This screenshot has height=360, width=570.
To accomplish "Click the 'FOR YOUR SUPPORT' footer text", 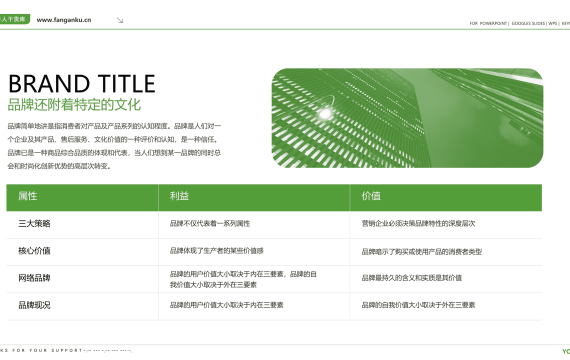I will 47,351.
